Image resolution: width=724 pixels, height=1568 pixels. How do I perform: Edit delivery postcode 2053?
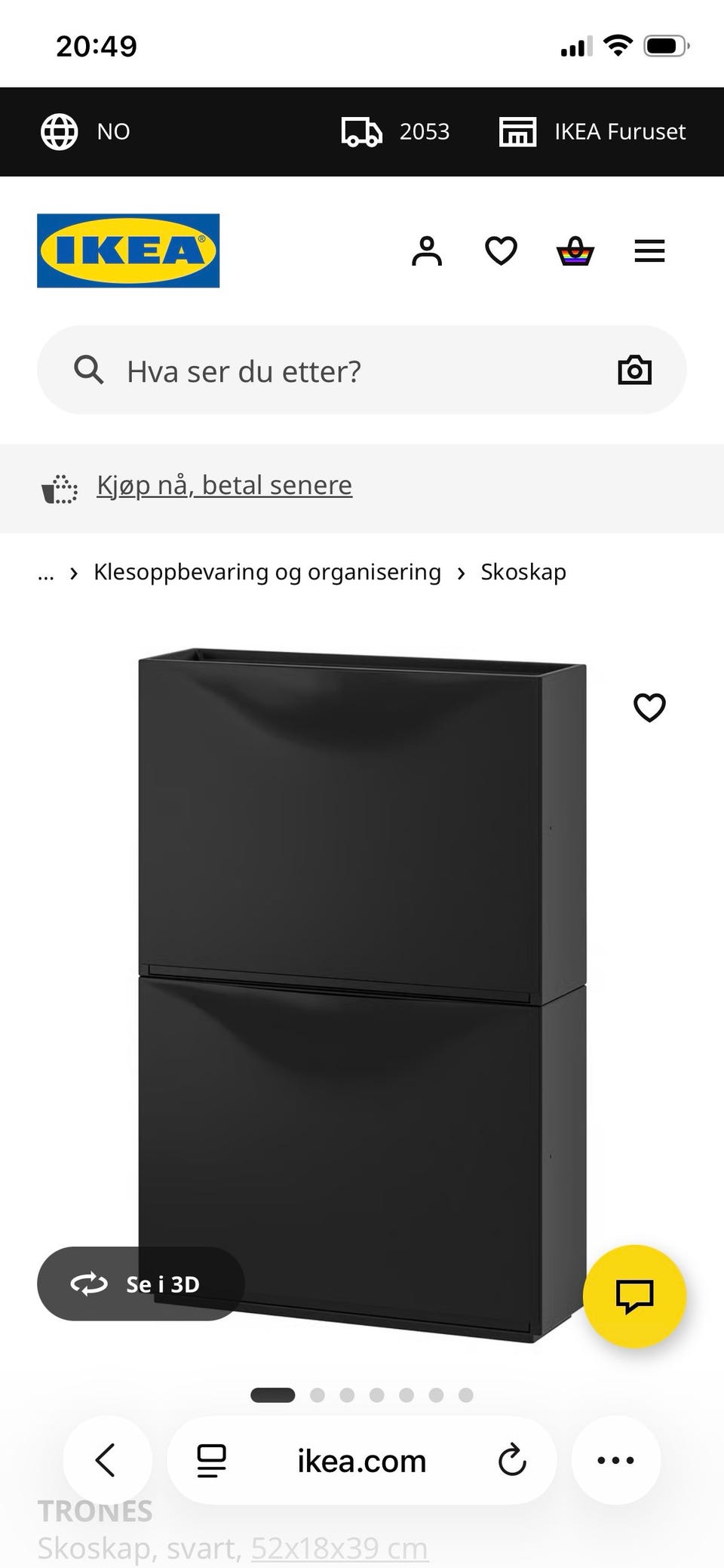tap(395, 131)
